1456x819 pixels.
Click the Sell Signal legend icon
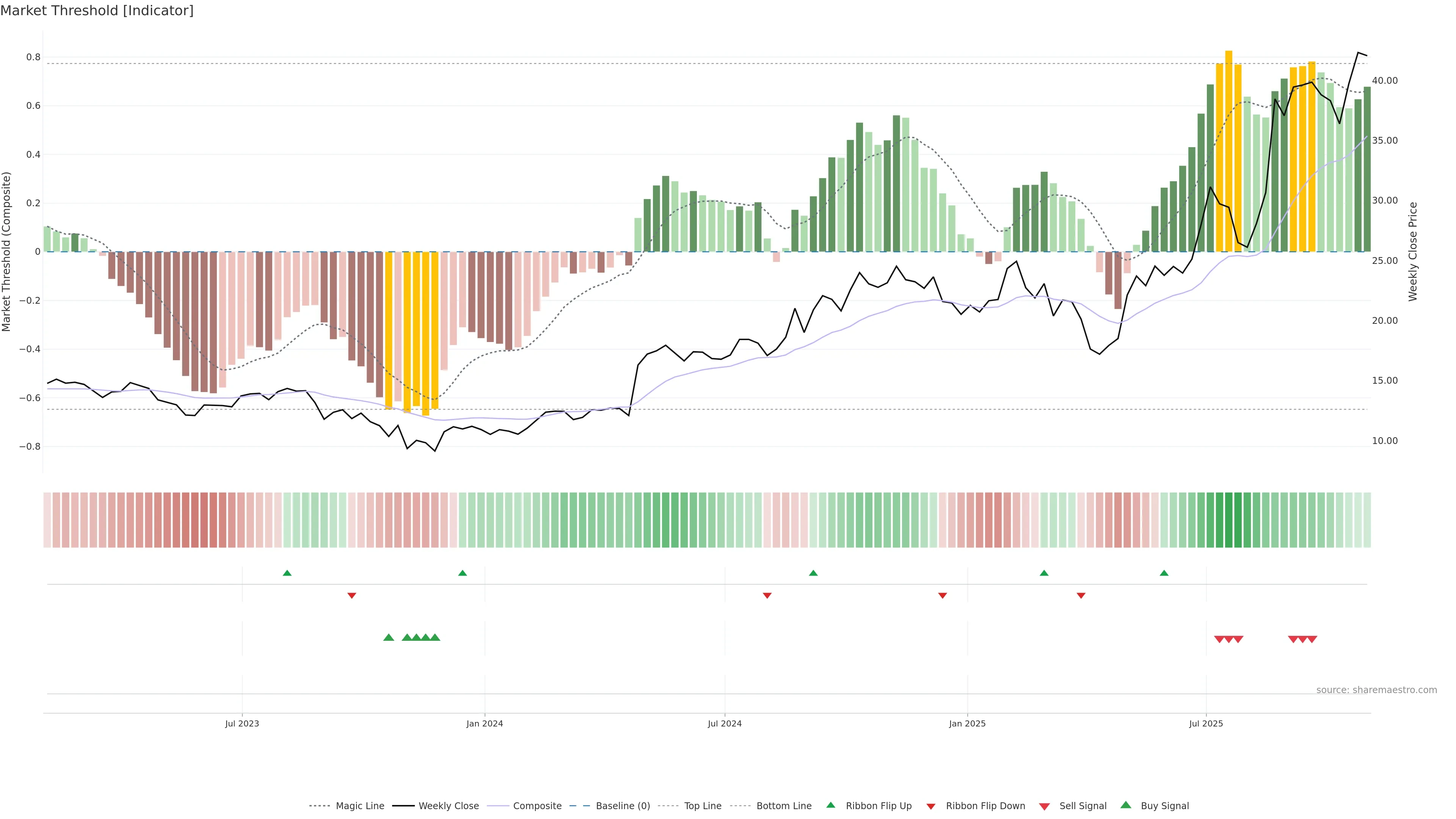coord(1045,806)
